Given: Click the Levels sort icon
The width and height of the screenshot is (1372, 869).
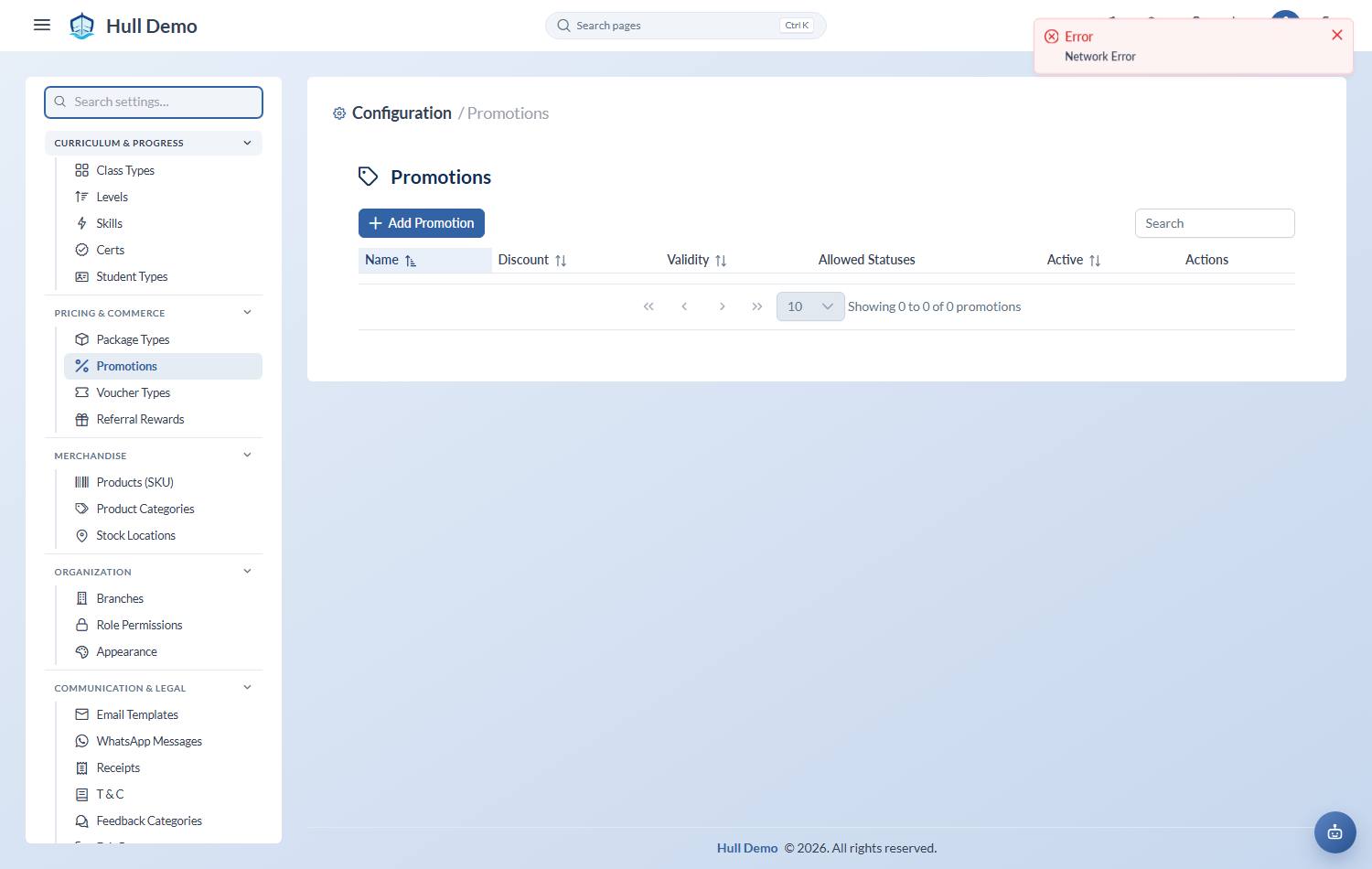Looking at the screenshot, I should tap(81, 197).
